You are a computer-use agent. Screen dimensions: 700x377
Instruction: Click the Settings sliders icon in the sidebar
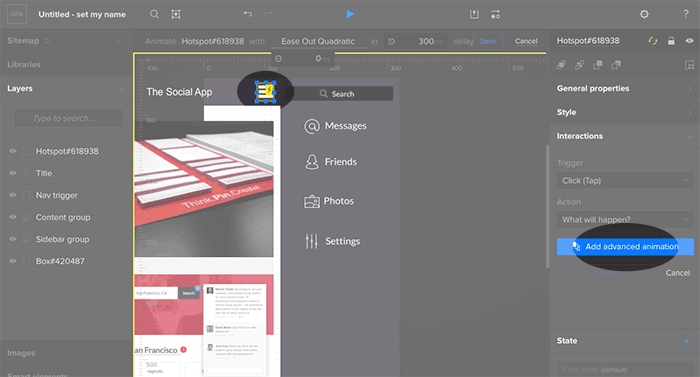[x=312, y=241]
